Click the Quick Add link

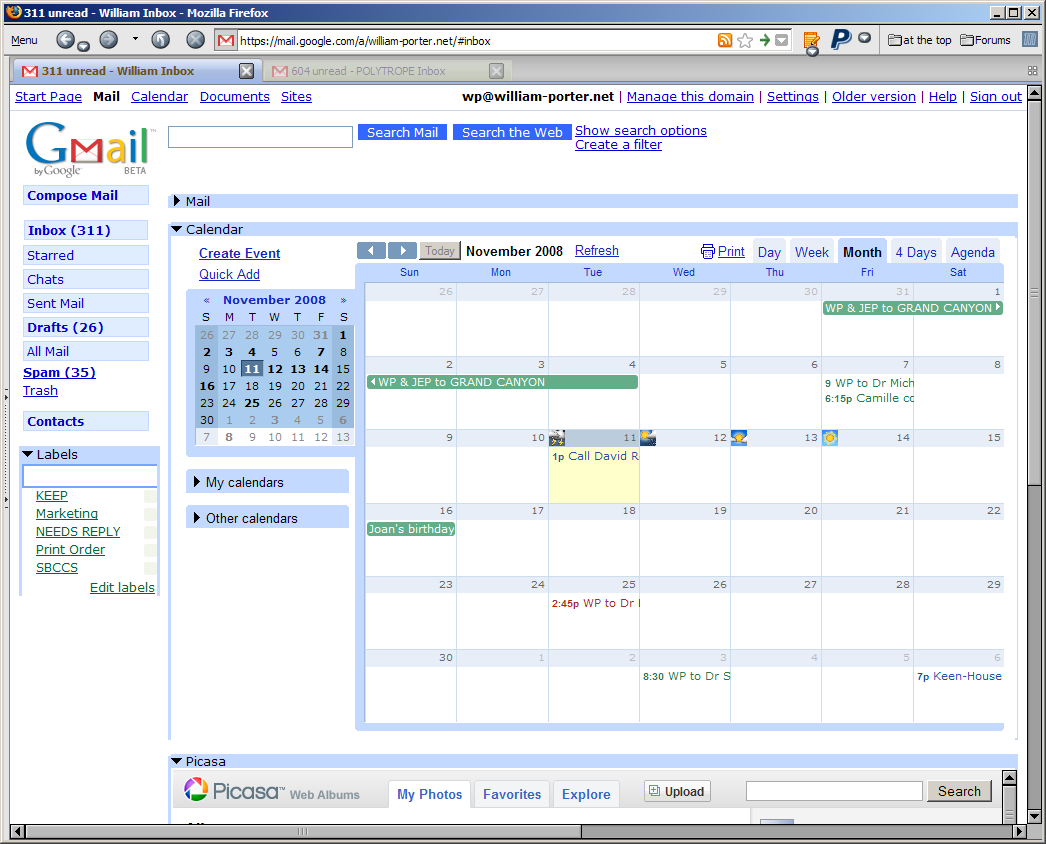[229, 274]
